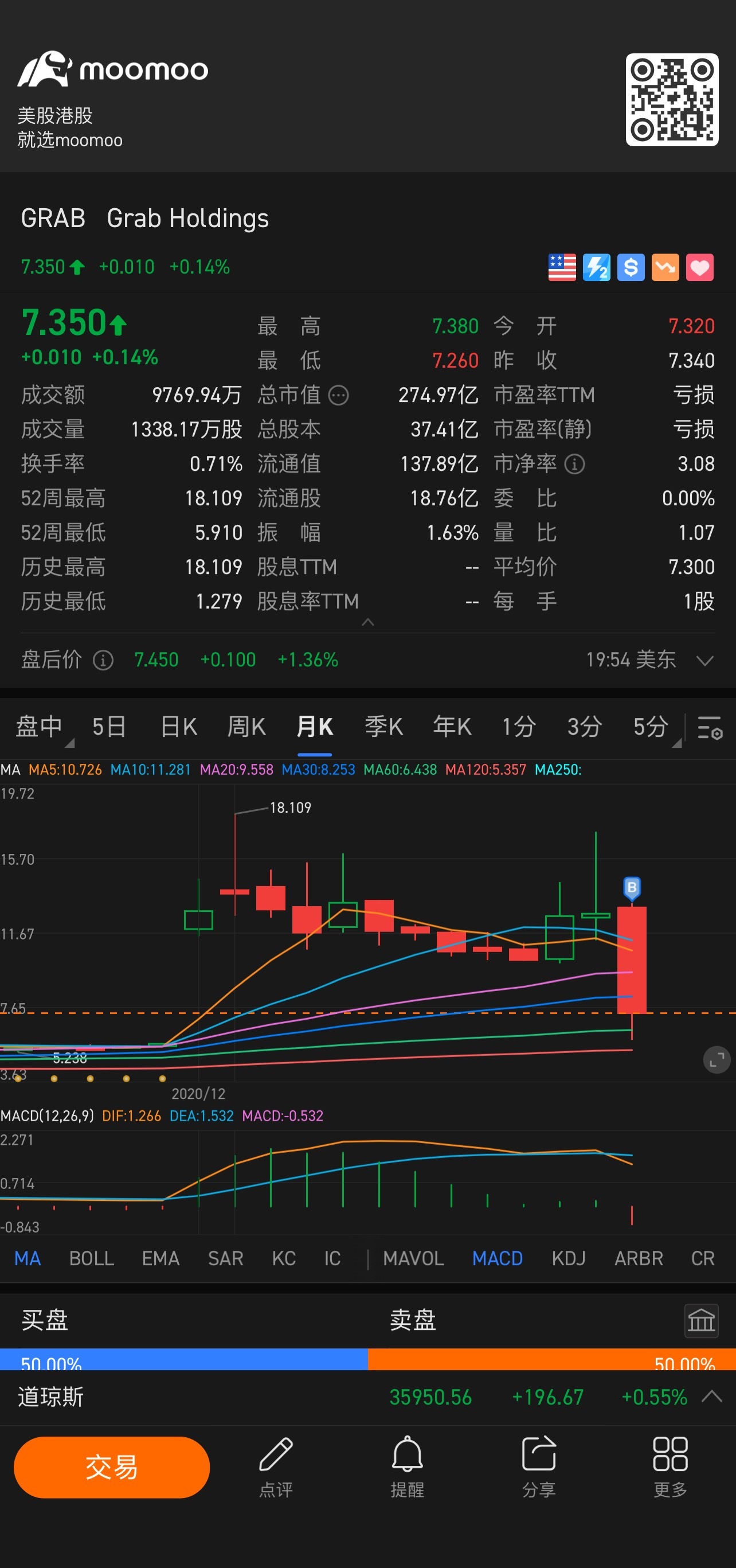Tap the blue 买盘 50.00% bar
Image resolution: width=736 pixels, height=1568 pixels.
click(x=183, y=1359)
